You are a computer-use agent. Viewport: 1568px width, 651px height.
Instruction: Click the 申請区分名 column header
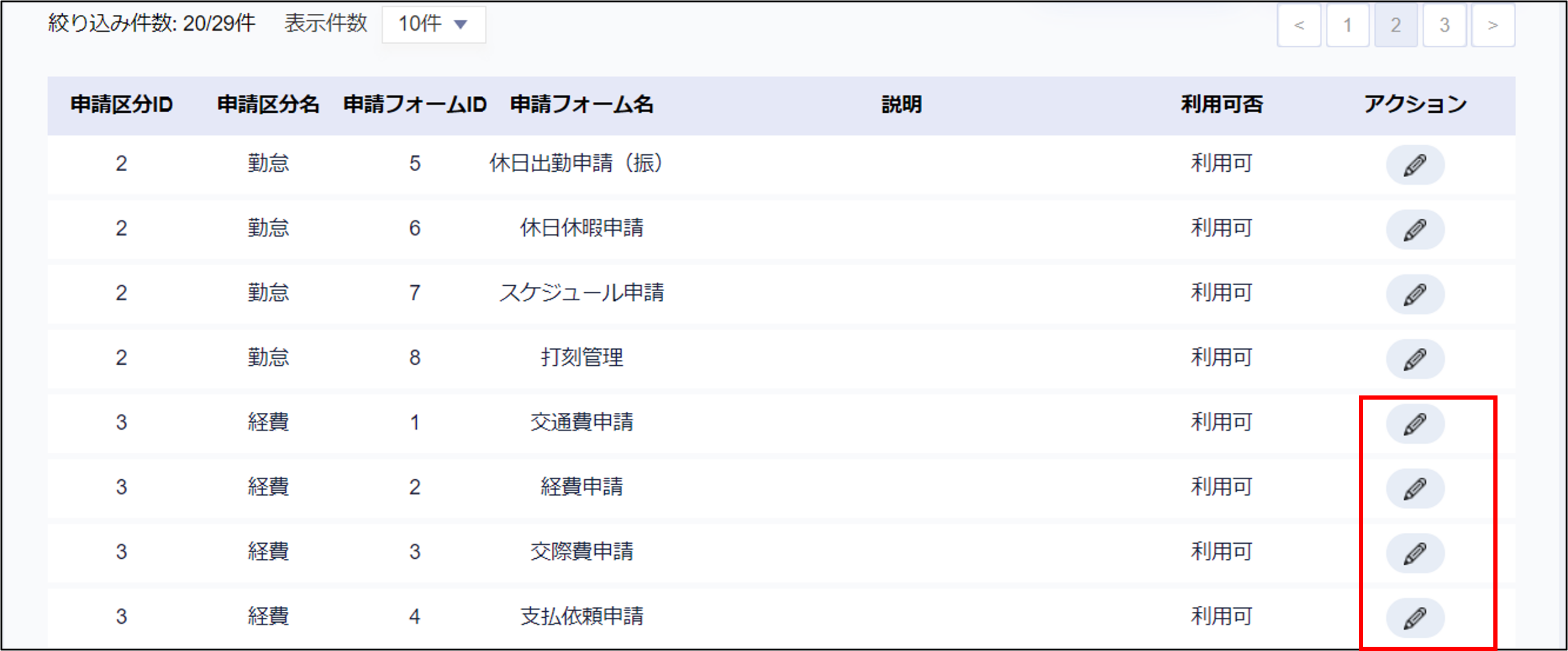(x=268, y=105)
